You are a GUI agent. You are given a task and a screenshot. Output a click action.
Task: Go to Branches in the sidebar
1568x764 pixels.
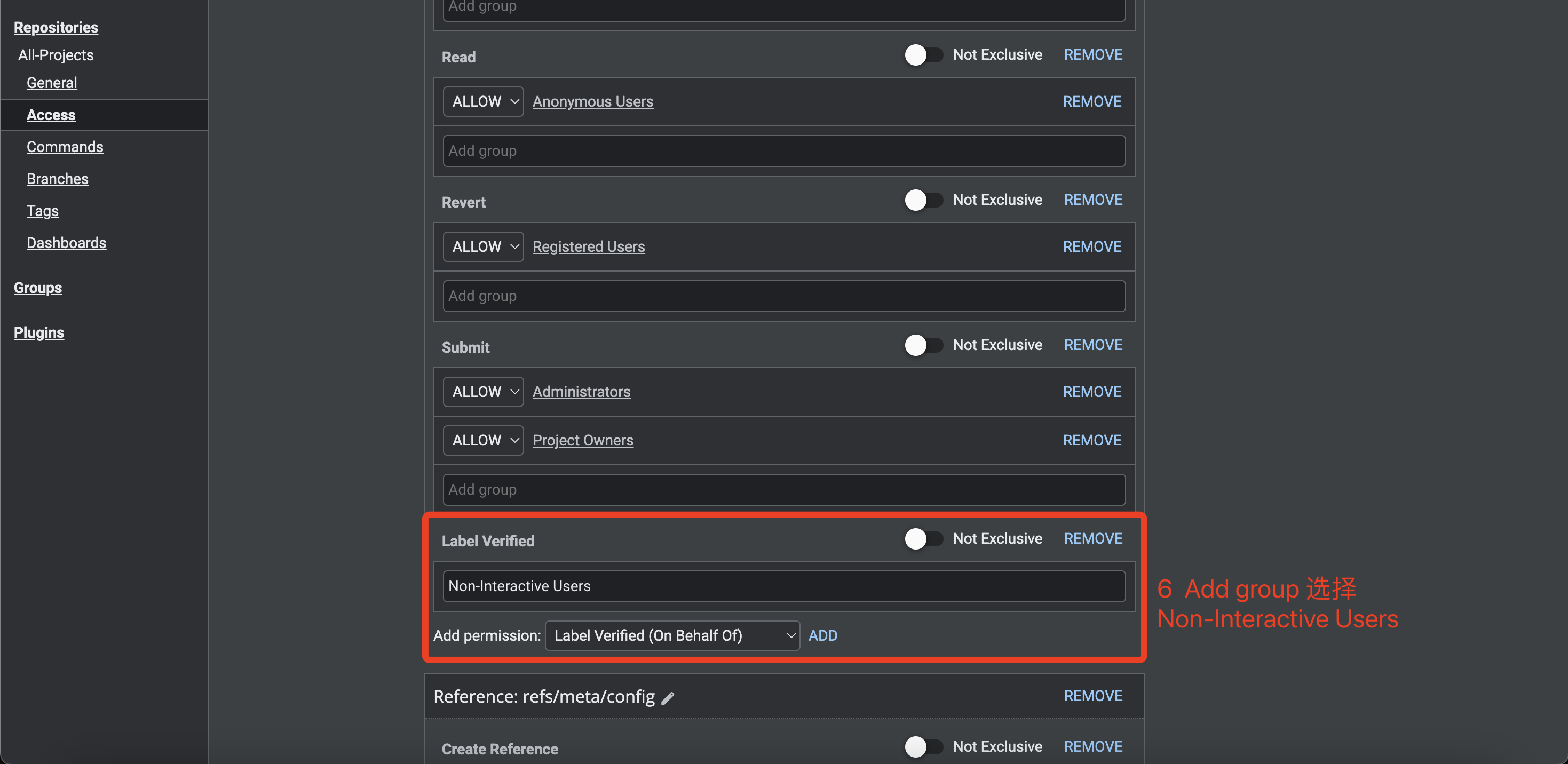coord(57,179)
